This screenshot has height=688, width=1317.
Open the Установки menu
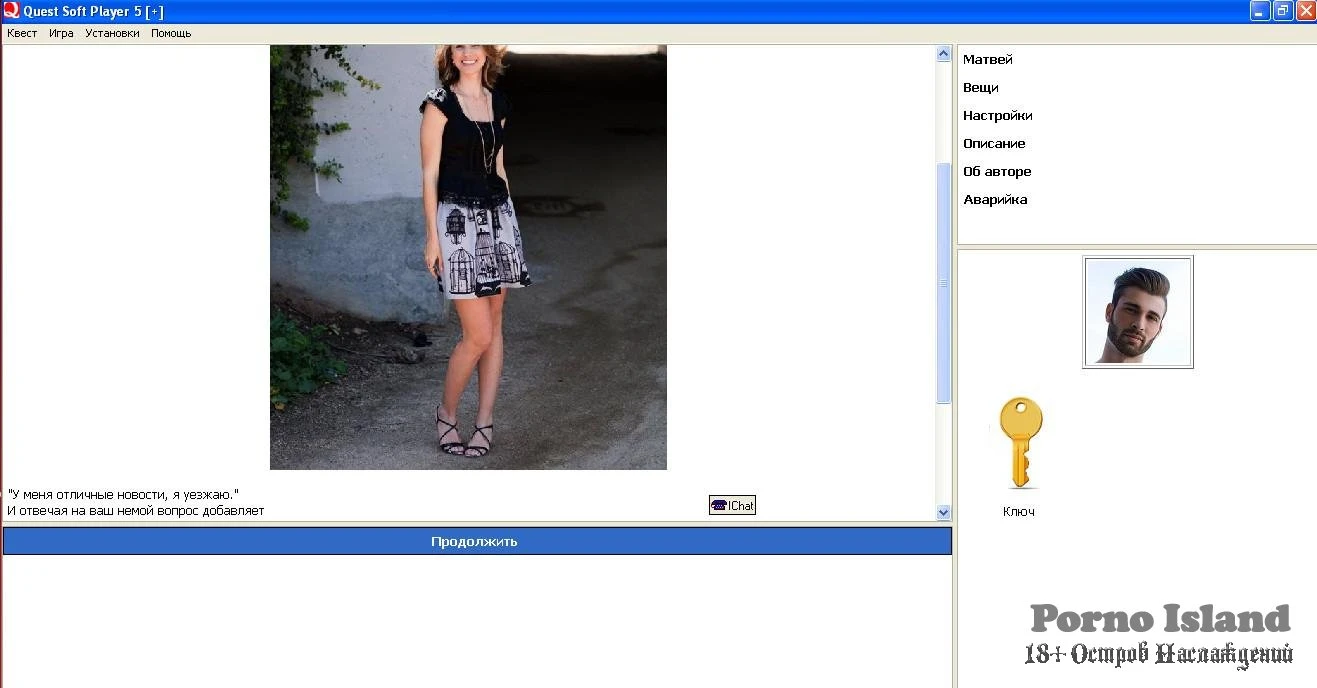[x=112, y=33]
